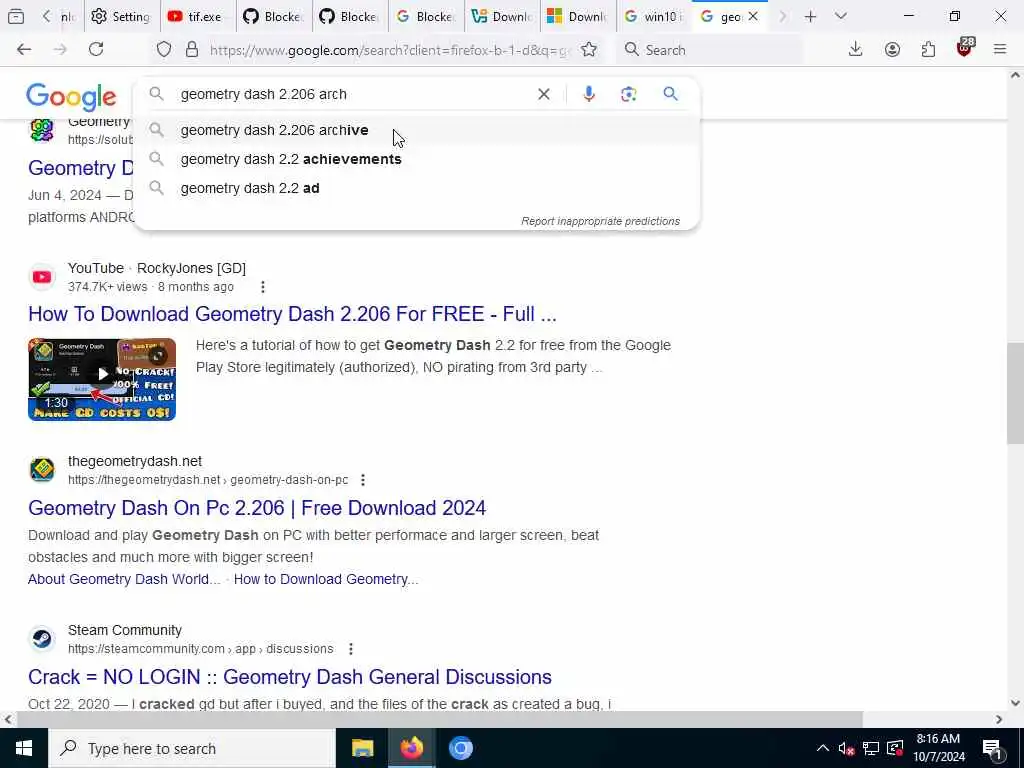This screenshot has height=768, width=1024.
Task: Switch to the tif.exe YouTube tab
Action: (x=197, y=17)
